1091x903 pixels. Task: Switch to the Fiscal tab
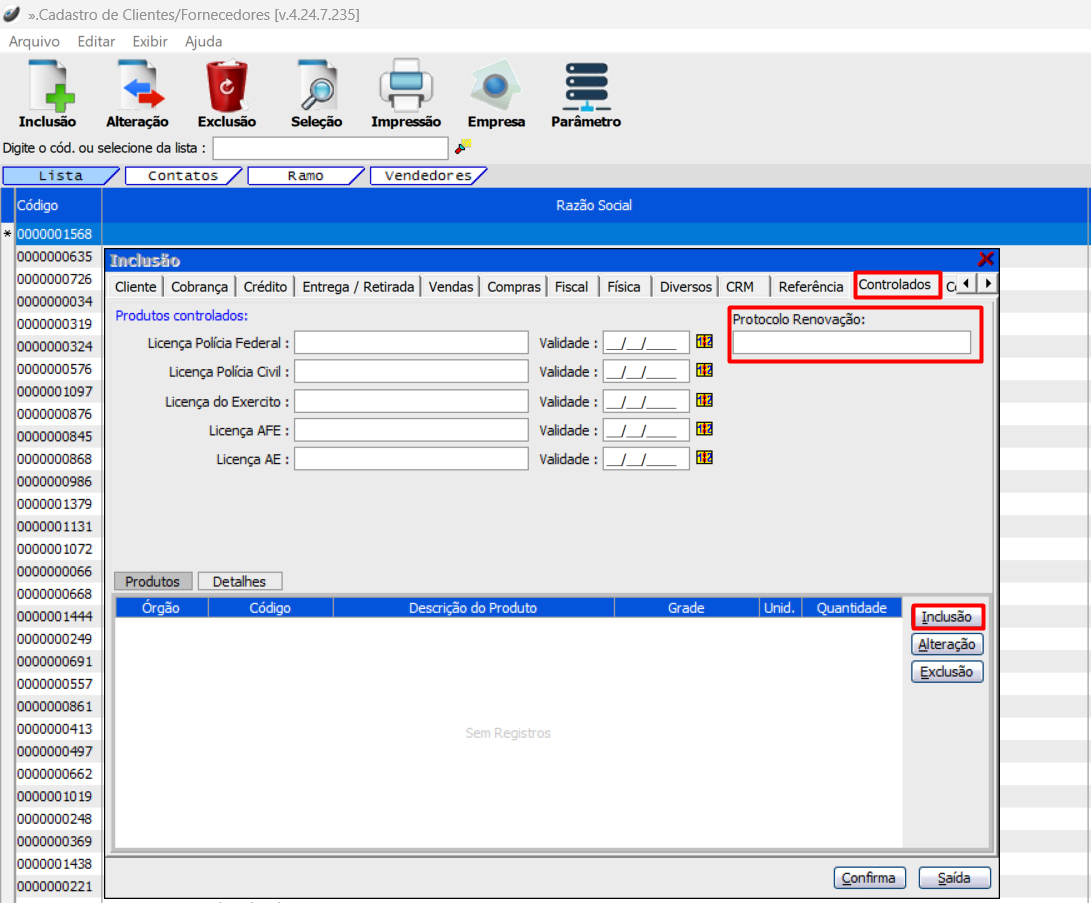pyautogui.click(x=571, y=286)
